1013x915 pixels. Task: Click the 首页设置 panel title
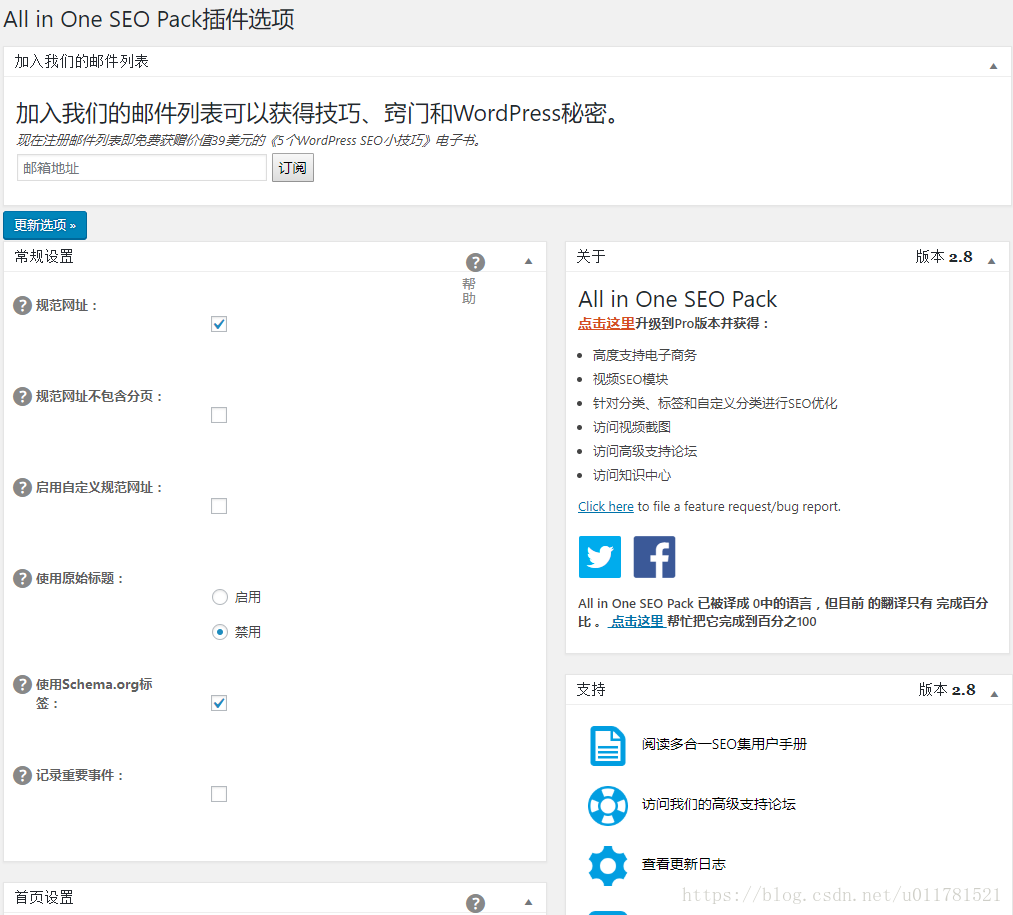pyautogui.click(x=44, y=898)
